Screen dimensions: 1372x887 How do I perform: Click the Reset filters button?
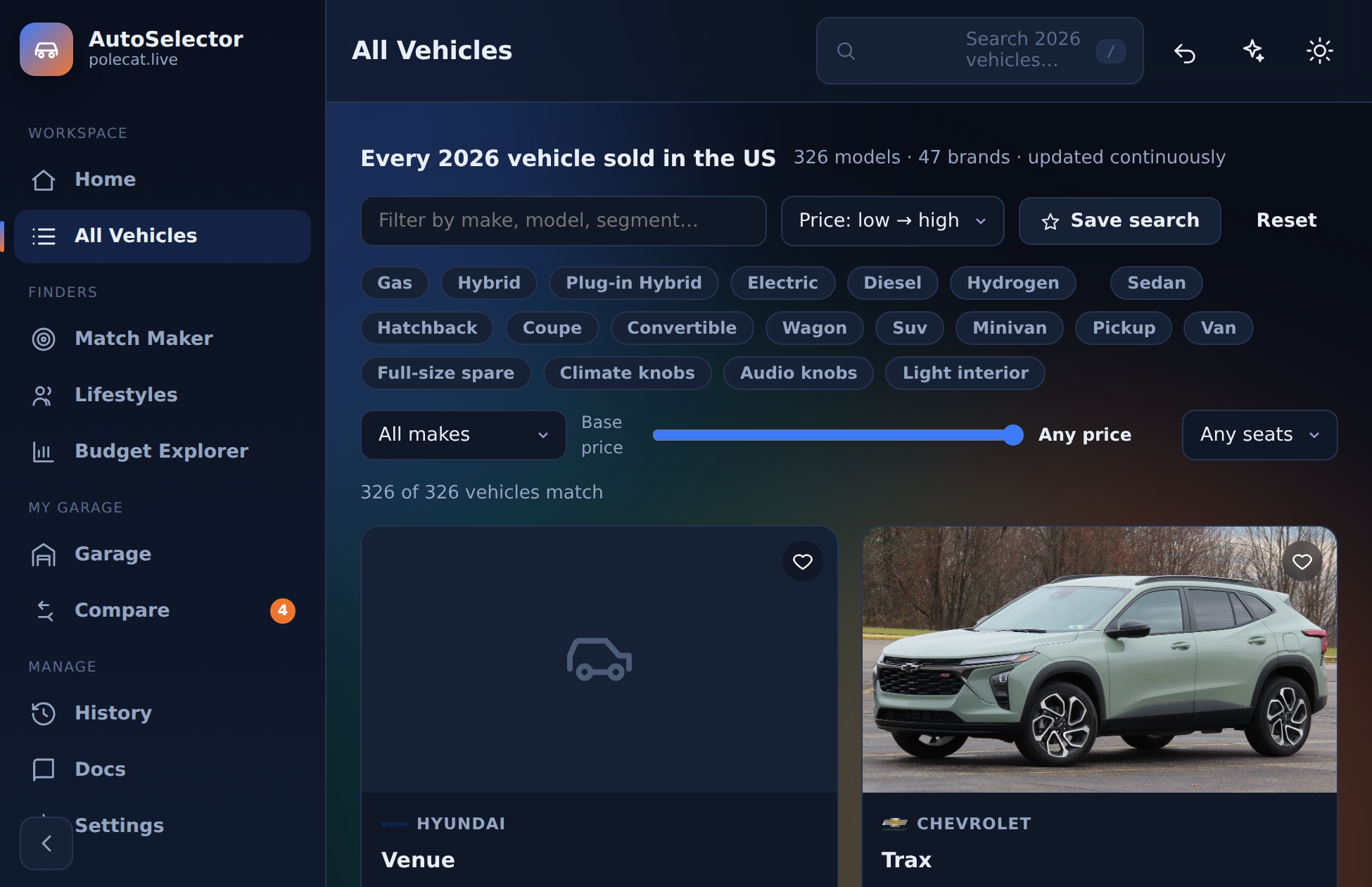pos(1286,220)
